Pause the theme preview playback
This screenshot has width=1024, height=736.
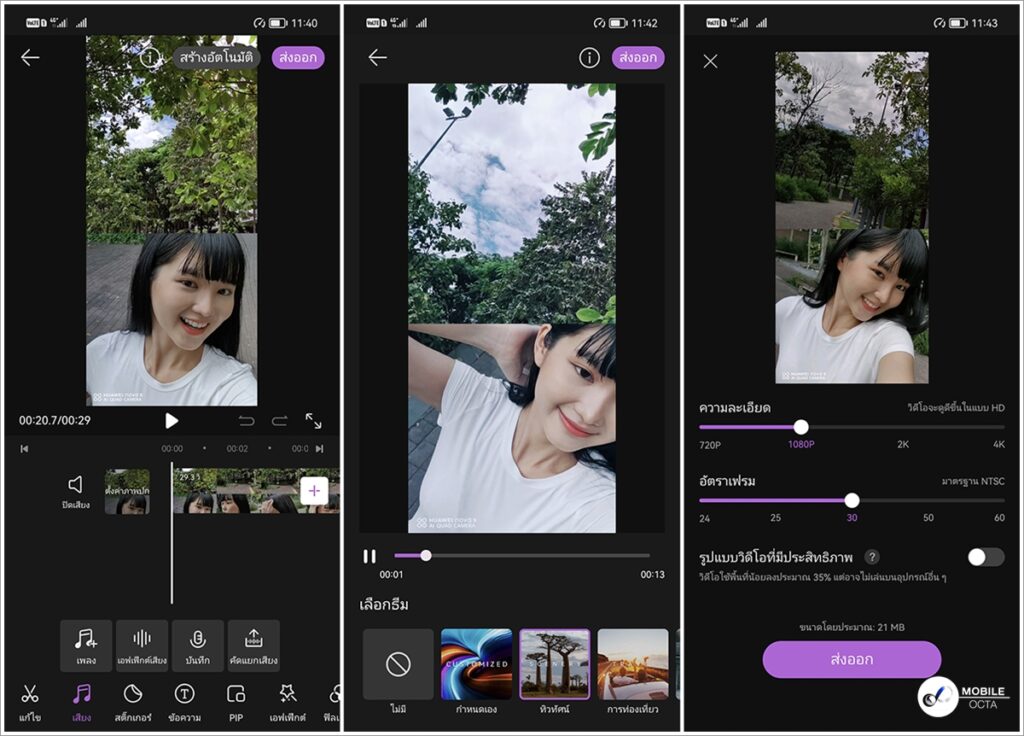click(369, 556)
